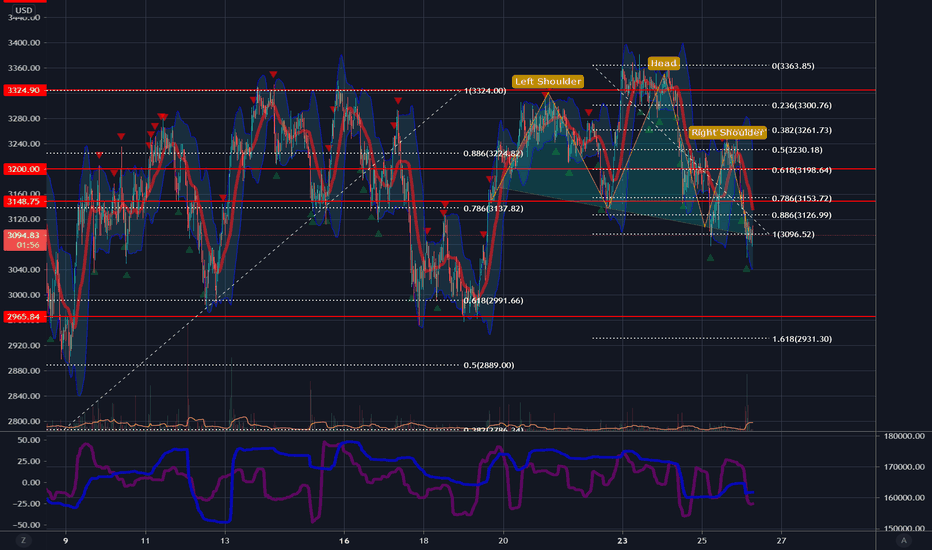
Task: Click Fibonacci level 0(3363.85) label
Action: click(793, 66)
